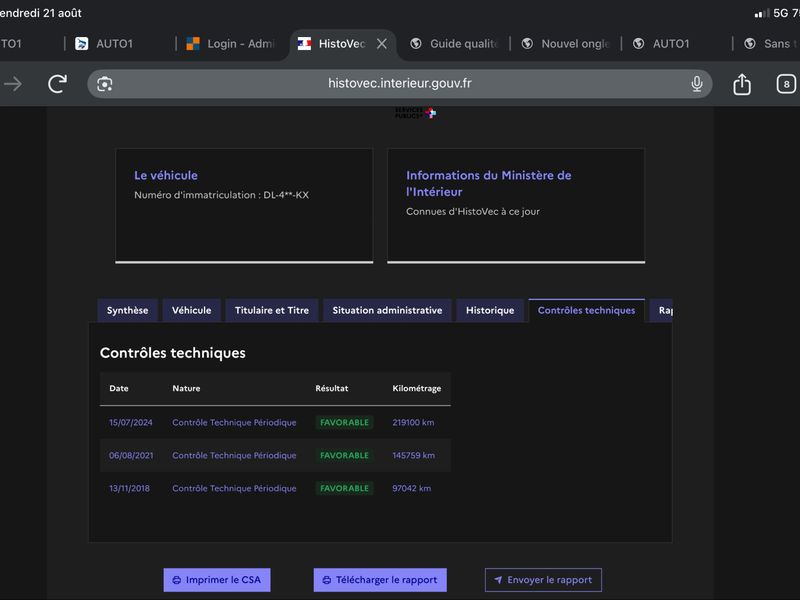
Task: Click the FAVORABLE badge in the 15/07/2024 row
Action: 344,422
